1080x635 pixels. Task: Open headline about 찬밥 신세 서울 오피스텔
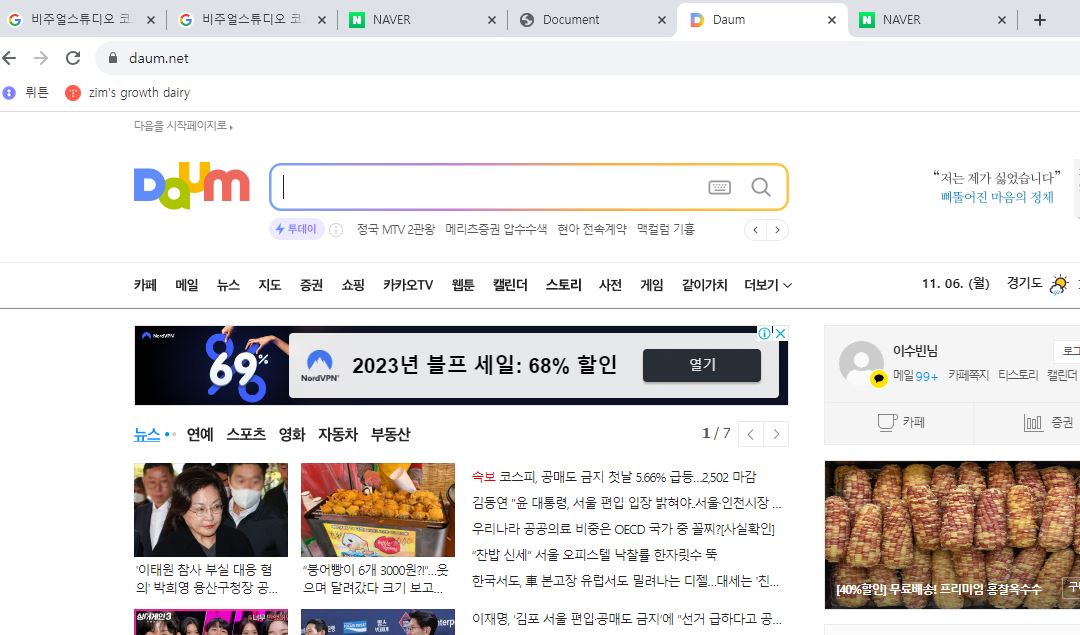click(x=594, y=554)
